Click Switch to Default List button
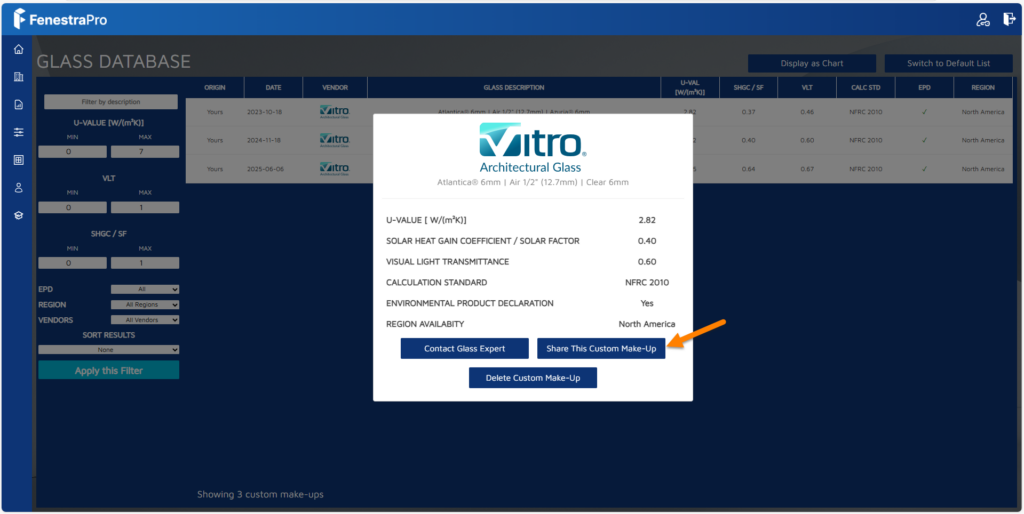 click(948, 63)
